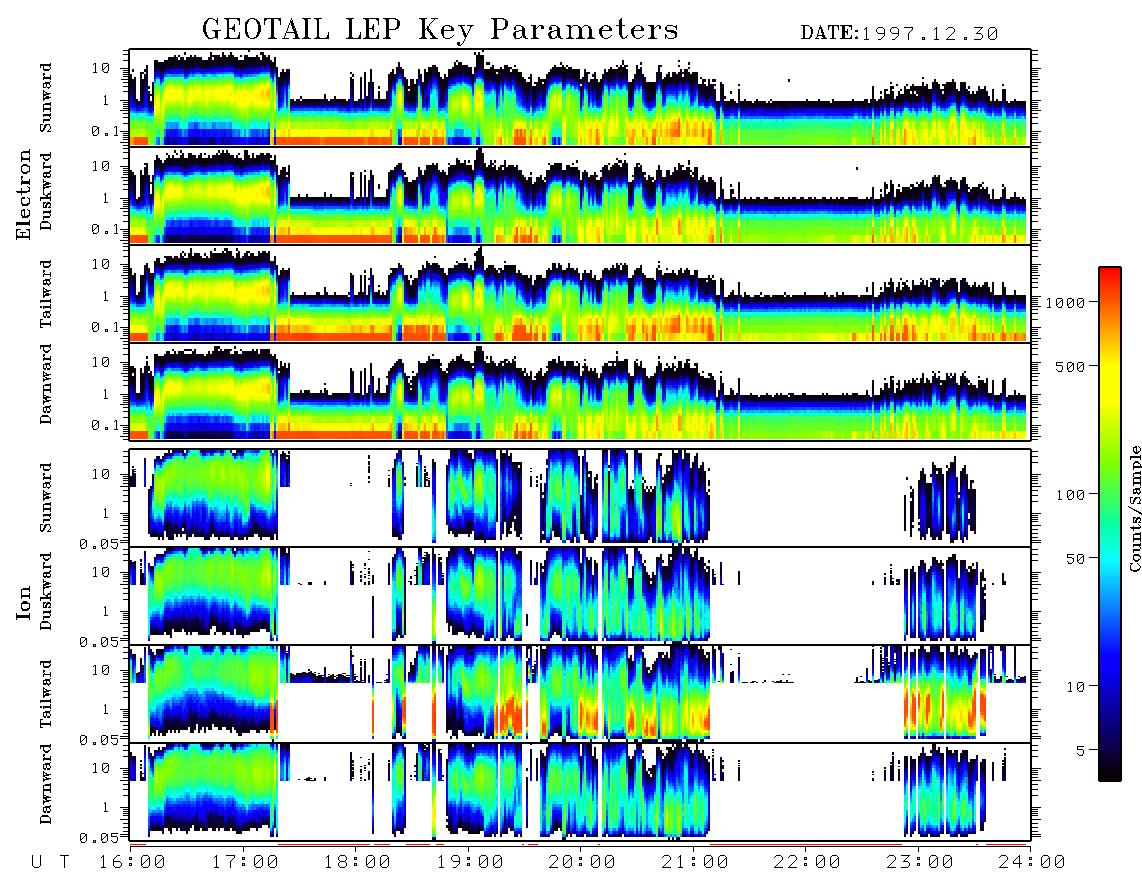Select the 21:00 time tick label
The height and width of the screenshot is (880, 1142).
point(696,862)
